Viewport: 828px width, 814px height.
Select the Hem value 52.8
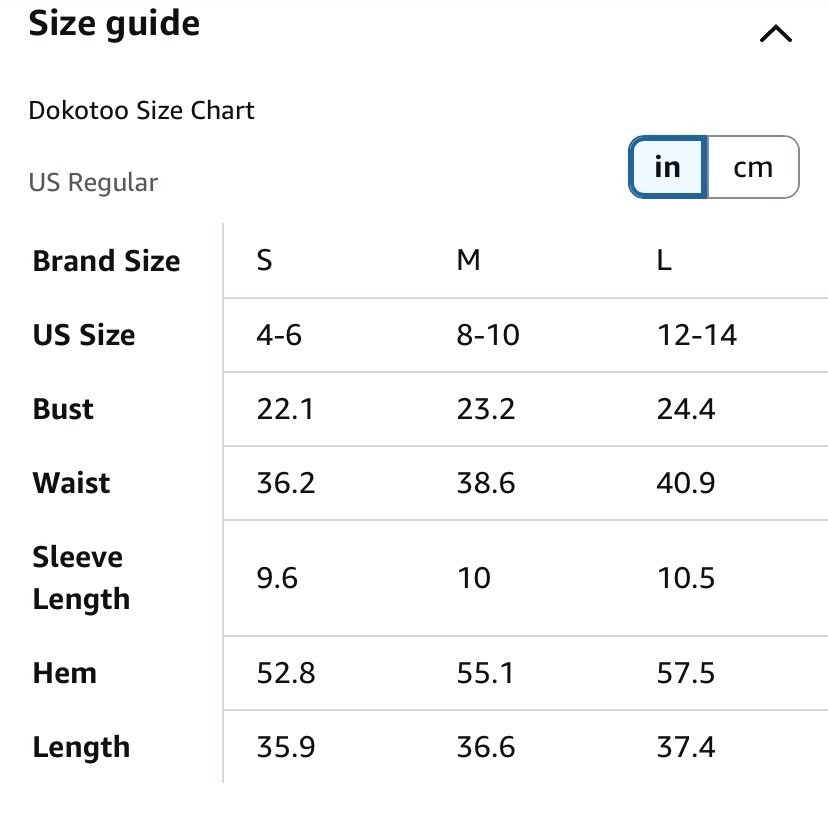coord(286,673)
